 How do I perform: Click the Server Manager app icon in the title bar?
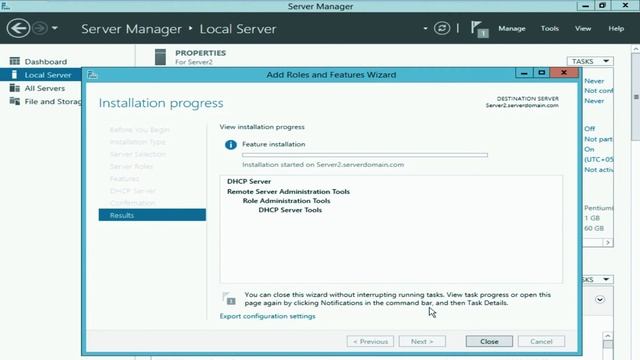pyautogui.click(x=6, y=6)
